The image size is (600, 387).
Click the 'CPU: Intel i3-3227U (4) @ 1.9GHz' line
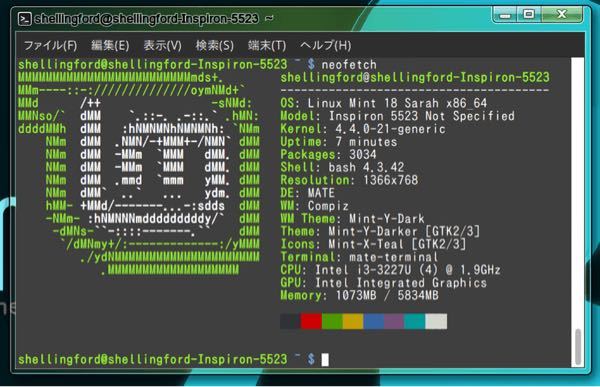click(391, 270)
